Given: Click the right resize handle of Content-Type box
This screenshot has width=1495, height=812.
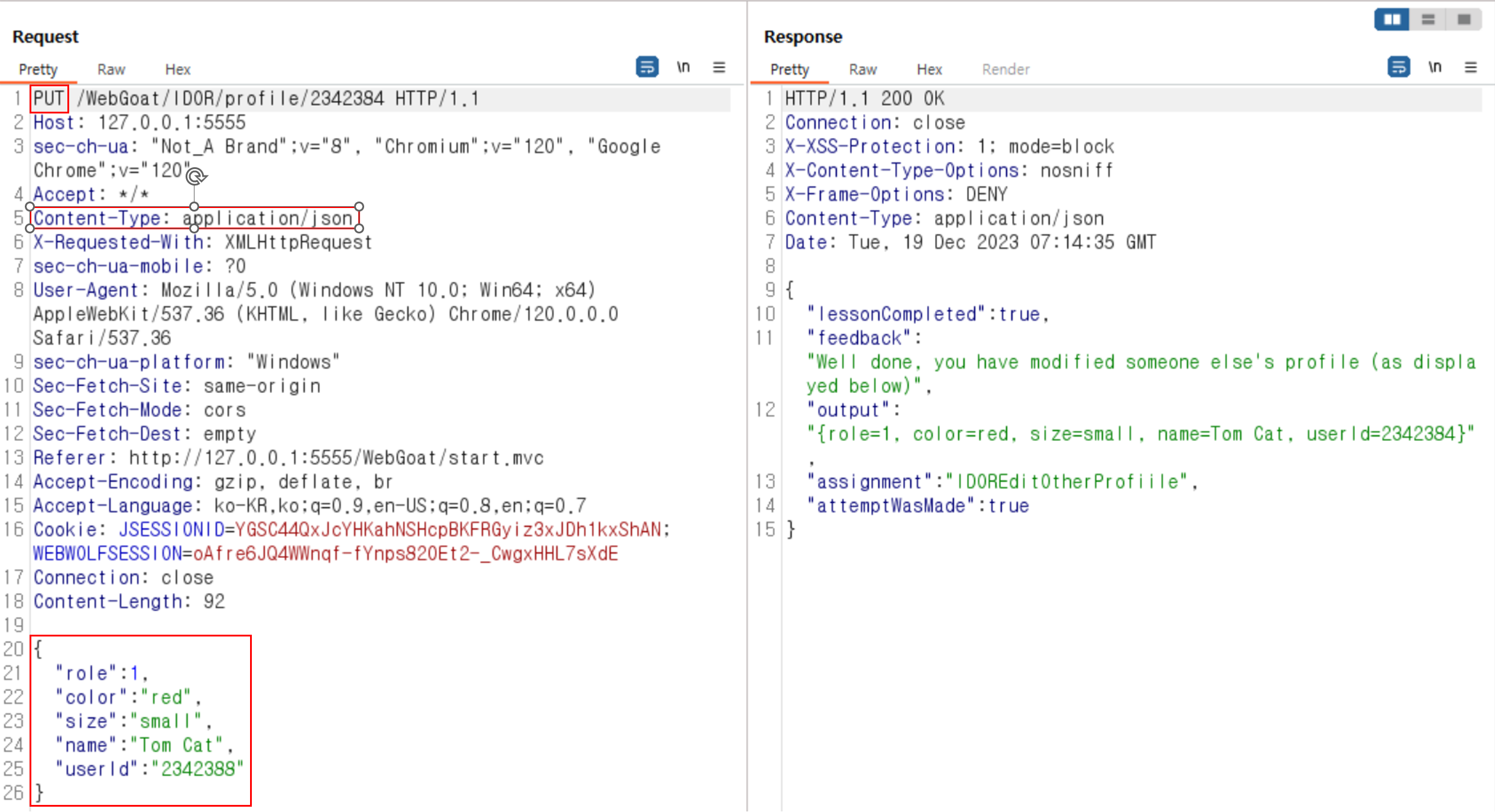Looking at the screenshot, I should click(359, 207).
